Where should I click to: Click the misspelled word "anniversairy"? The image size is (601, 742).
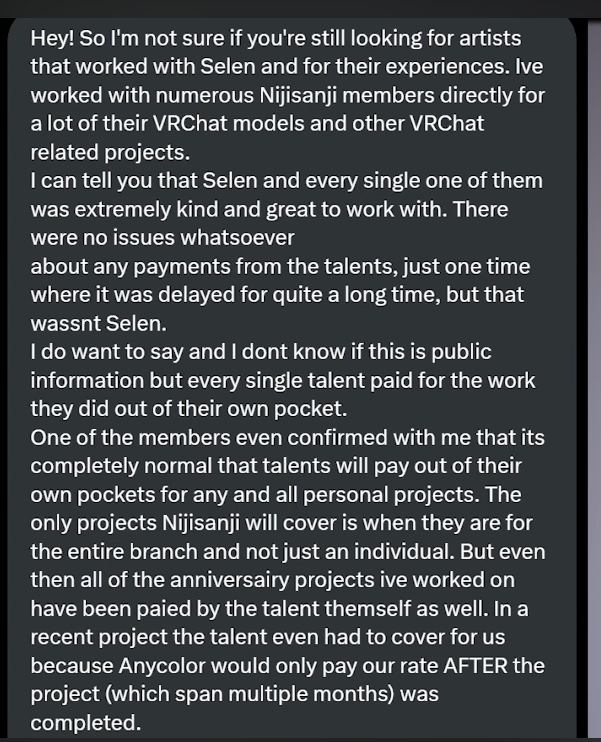point(229,581)
